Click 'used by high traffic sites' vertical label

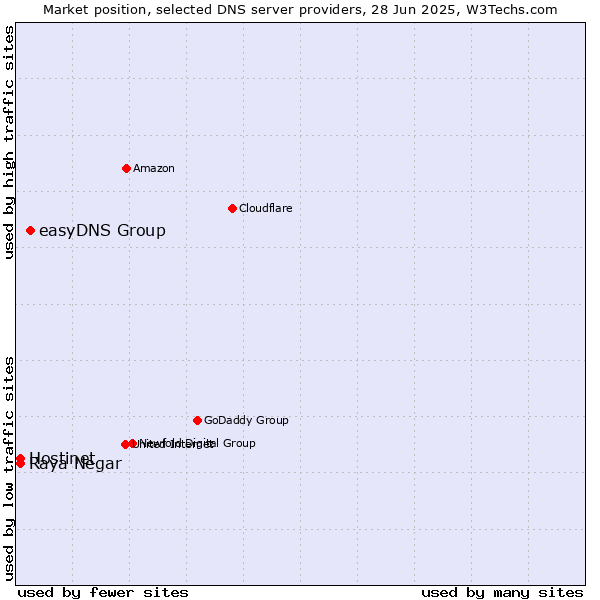coord(9,142)
